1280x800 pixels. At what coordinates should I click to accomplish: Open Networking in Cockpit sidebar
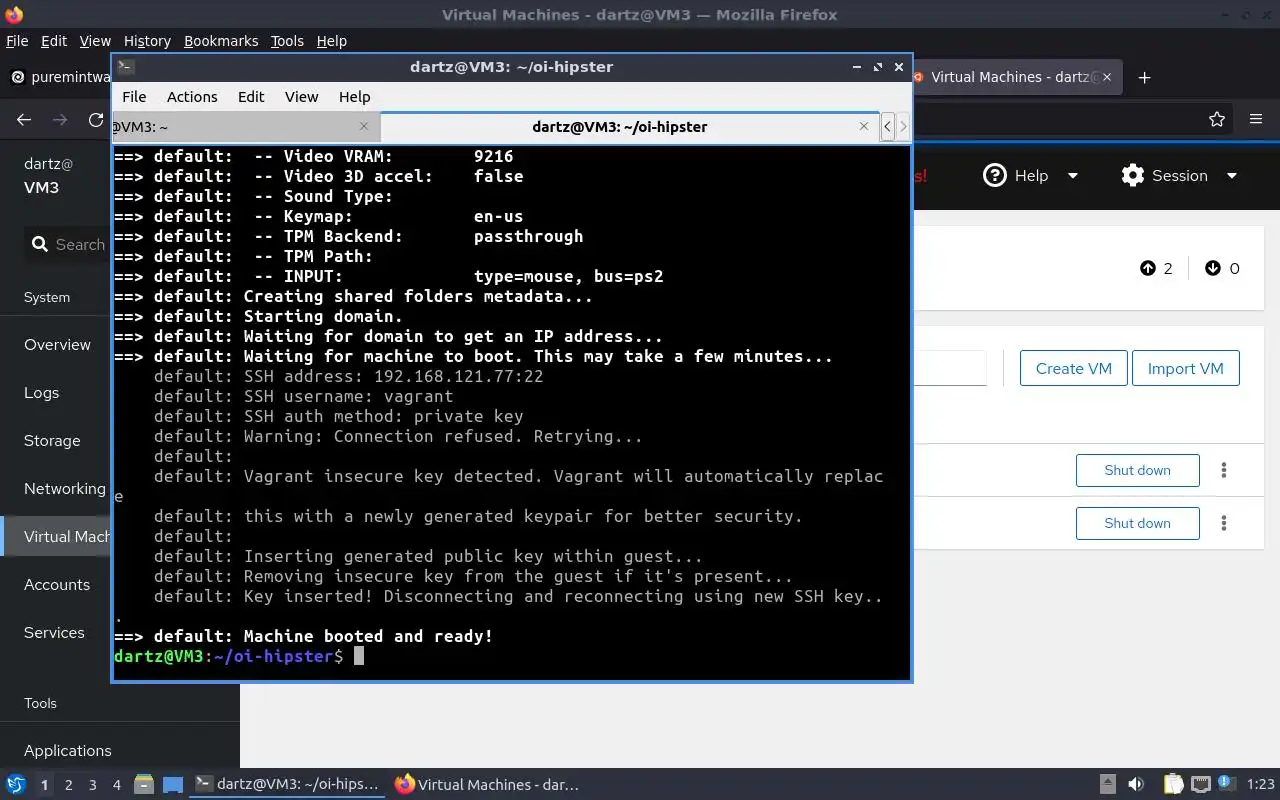click(x=65, y=488)
